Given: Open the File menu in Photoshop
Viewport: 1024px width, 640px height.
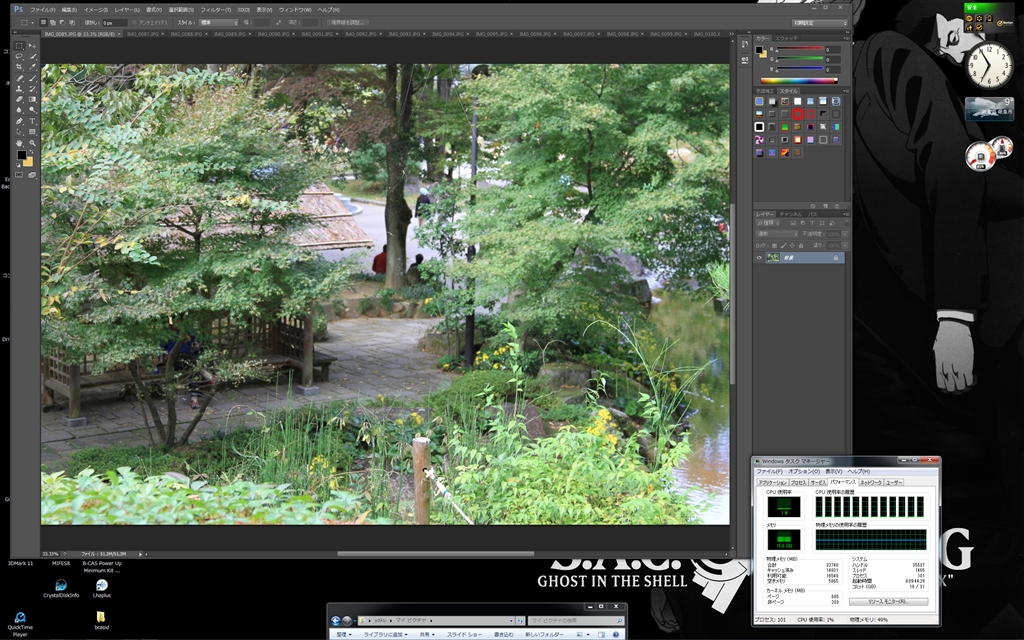Looking at the screenshot, I should (x=43, y=10).
